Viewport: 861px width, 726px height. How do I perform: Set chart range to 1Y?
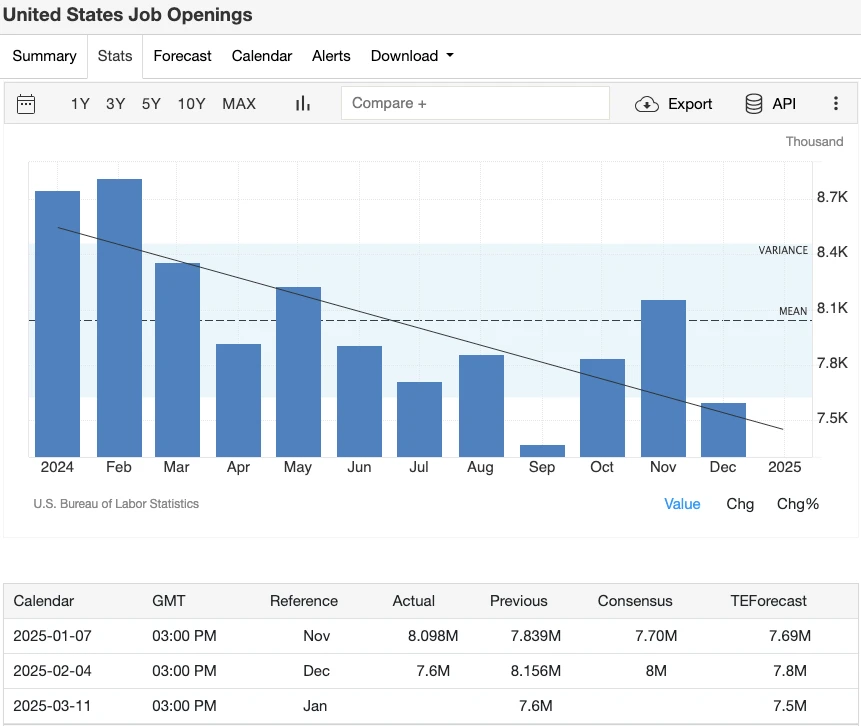coord(80,104)
